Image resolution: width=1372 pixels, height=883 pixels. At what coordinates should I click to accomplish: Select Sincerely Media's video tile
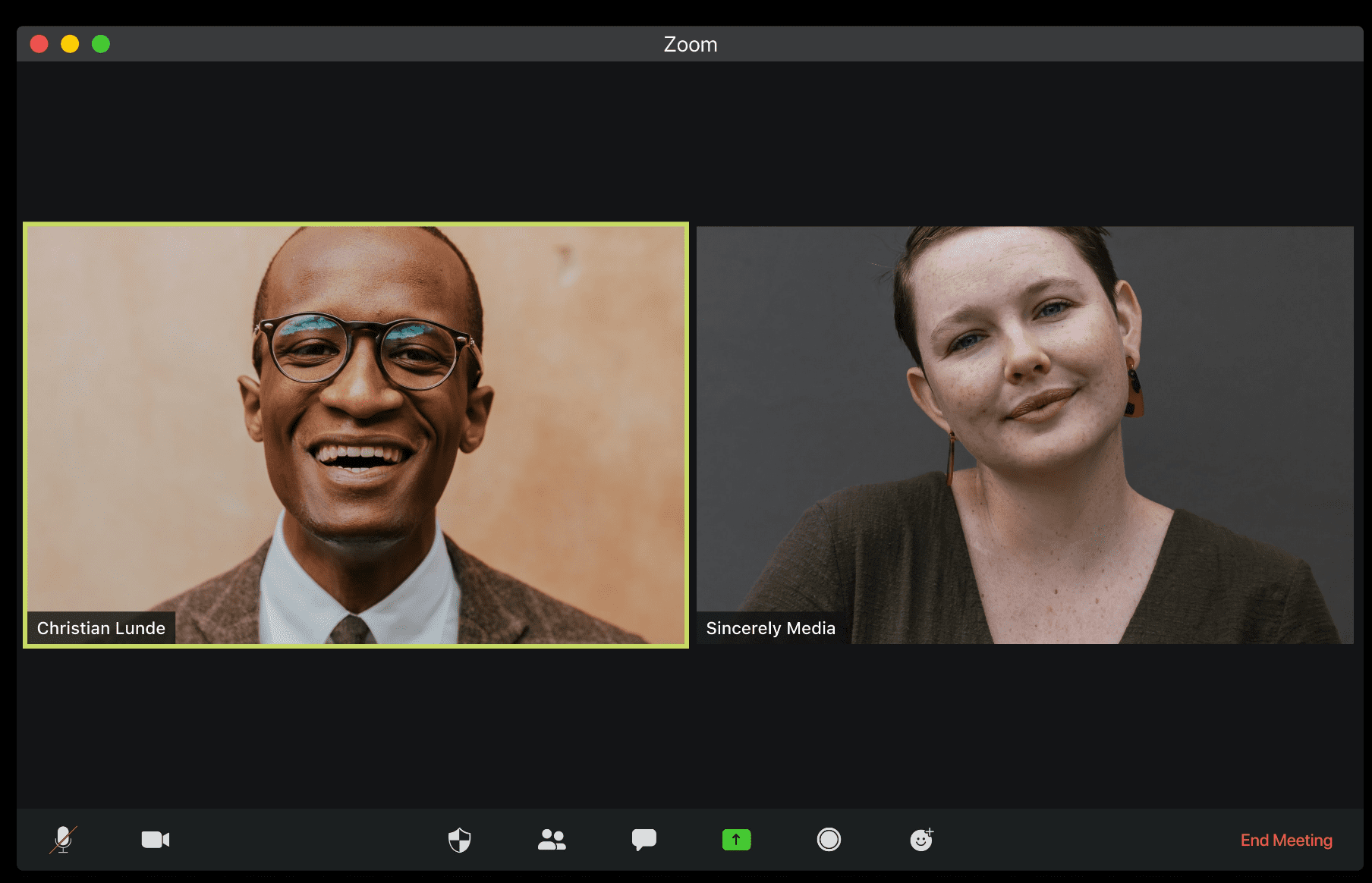click(x=1025, y=435)
